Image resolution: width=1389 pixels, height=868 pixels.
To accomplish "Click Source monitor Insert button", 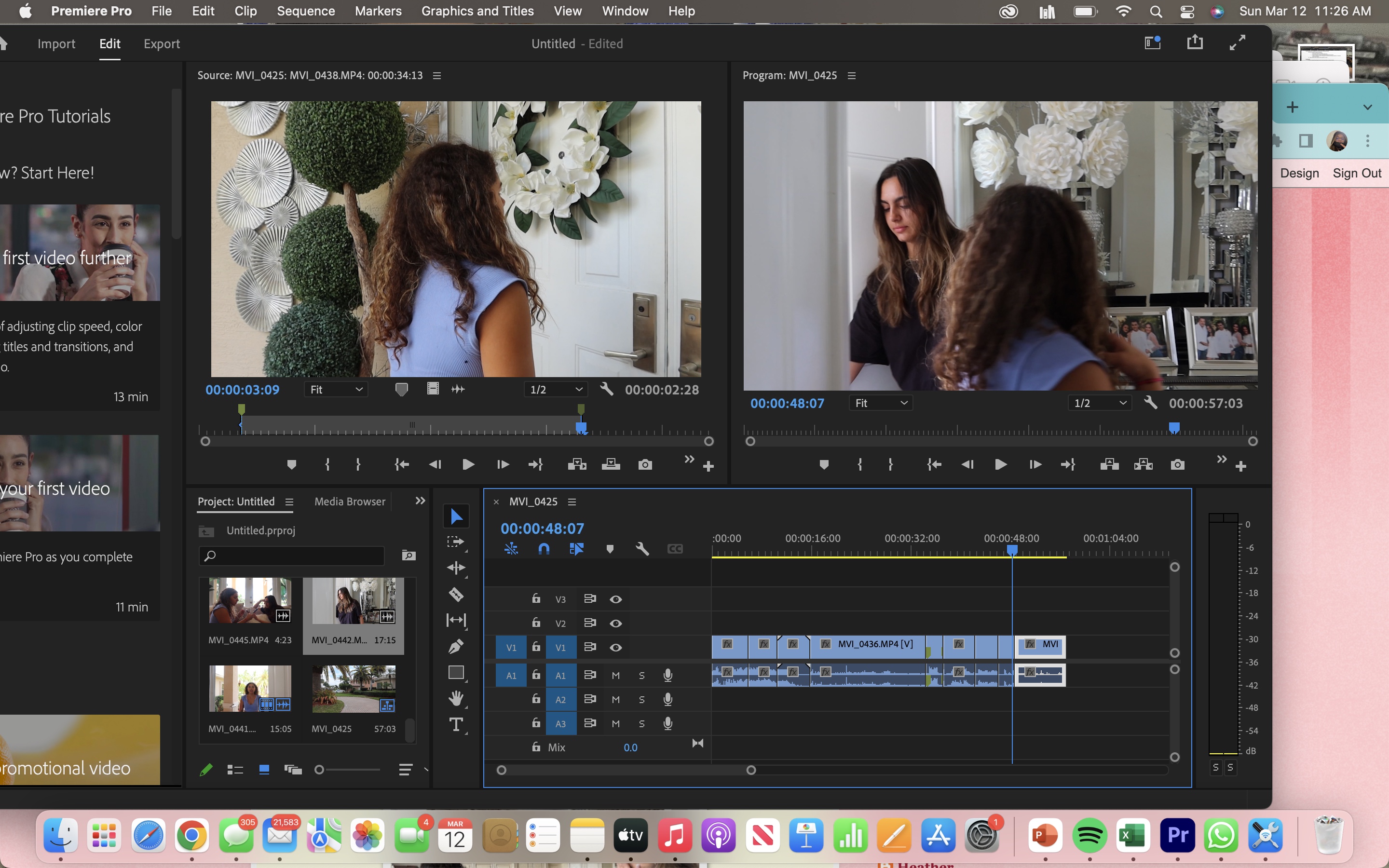I will (577, 464).
